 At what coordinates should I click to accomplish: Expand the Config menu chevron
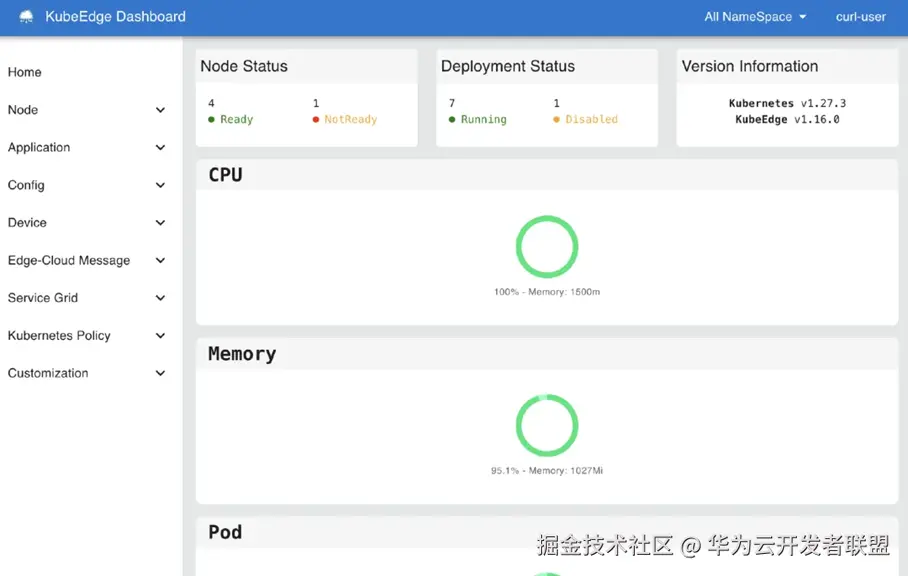click(x=160, y=185)
